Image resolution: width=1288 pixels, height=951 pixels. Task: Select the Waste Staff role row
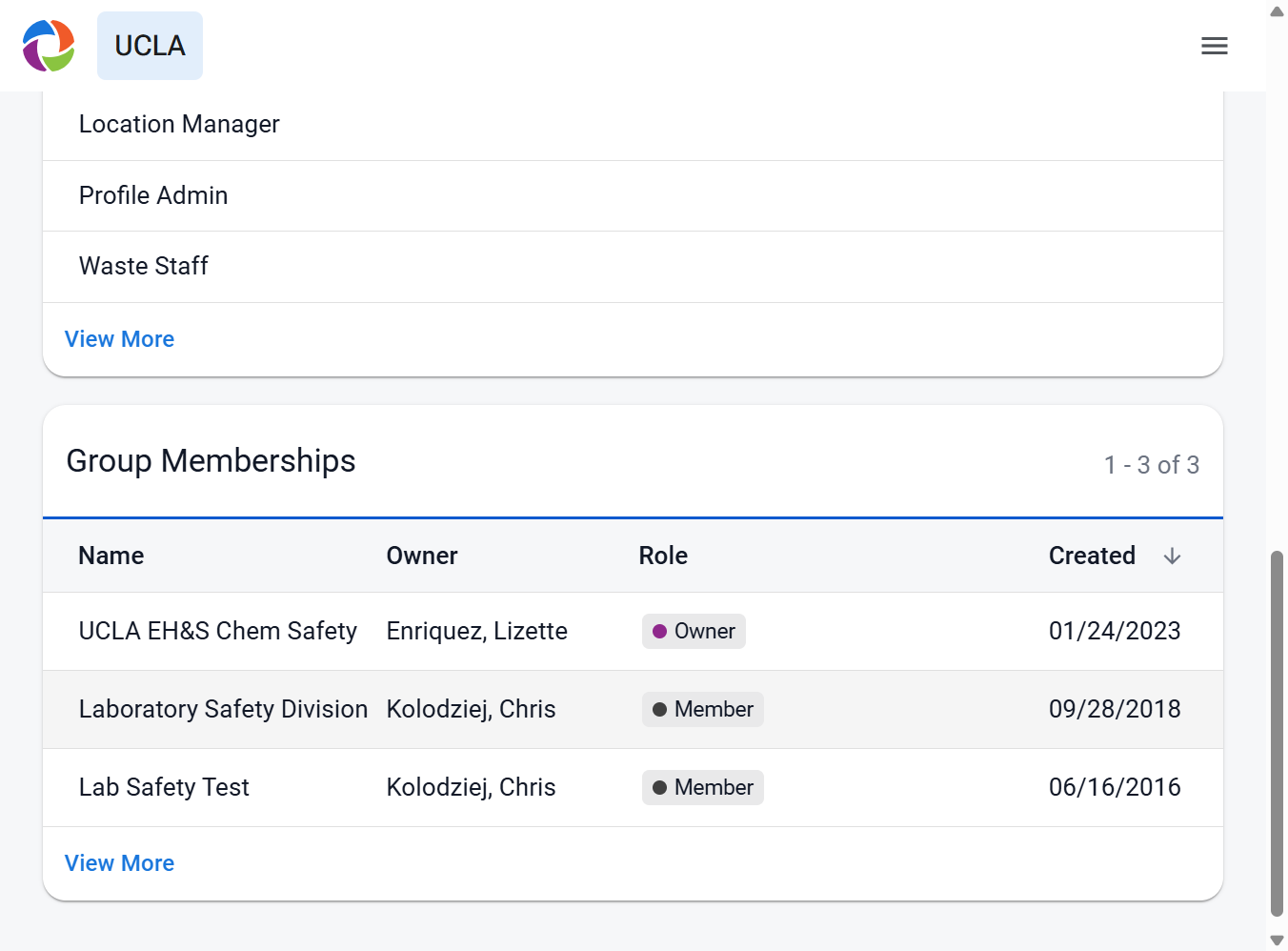click(x=633, y=267)
